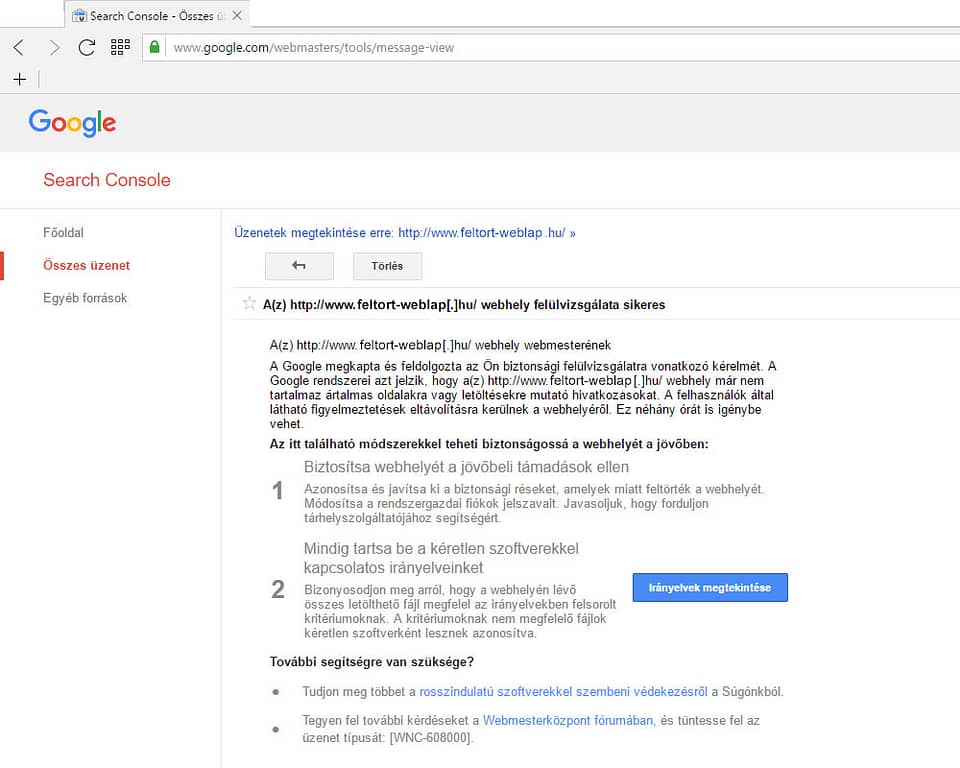This screenshot has width=960, height=768.
Task: Open a new tab with plus icon
Action: [20, 79]
